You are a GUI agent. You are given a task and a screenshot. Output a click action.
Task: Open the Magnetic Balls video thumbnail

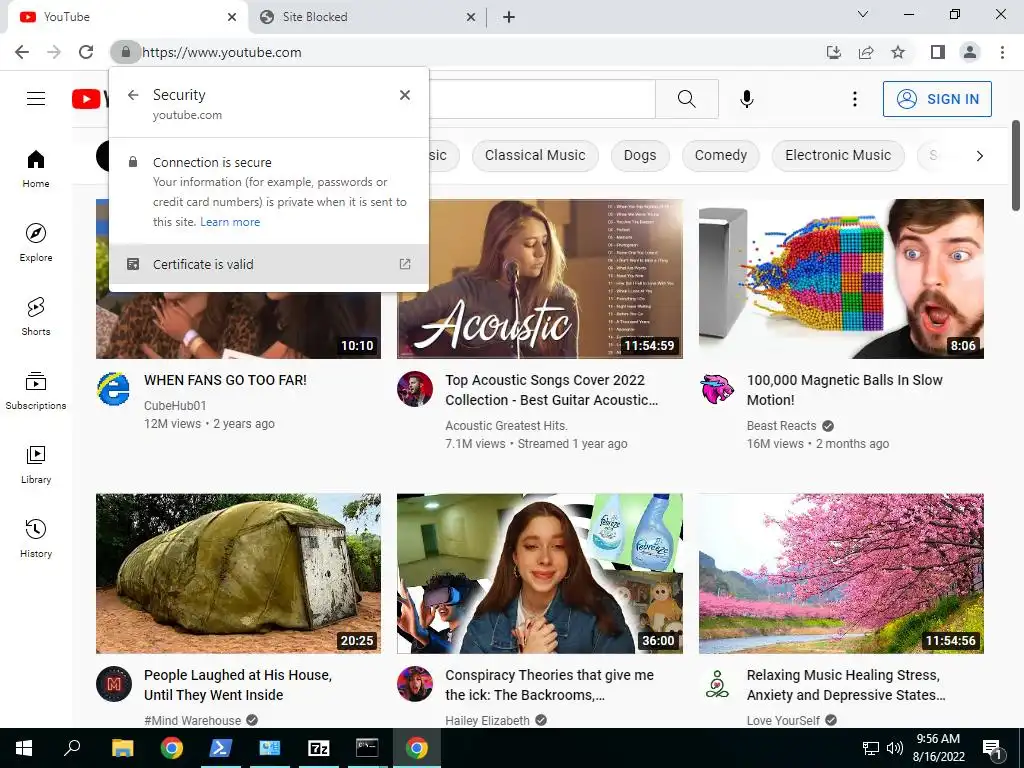841,279
